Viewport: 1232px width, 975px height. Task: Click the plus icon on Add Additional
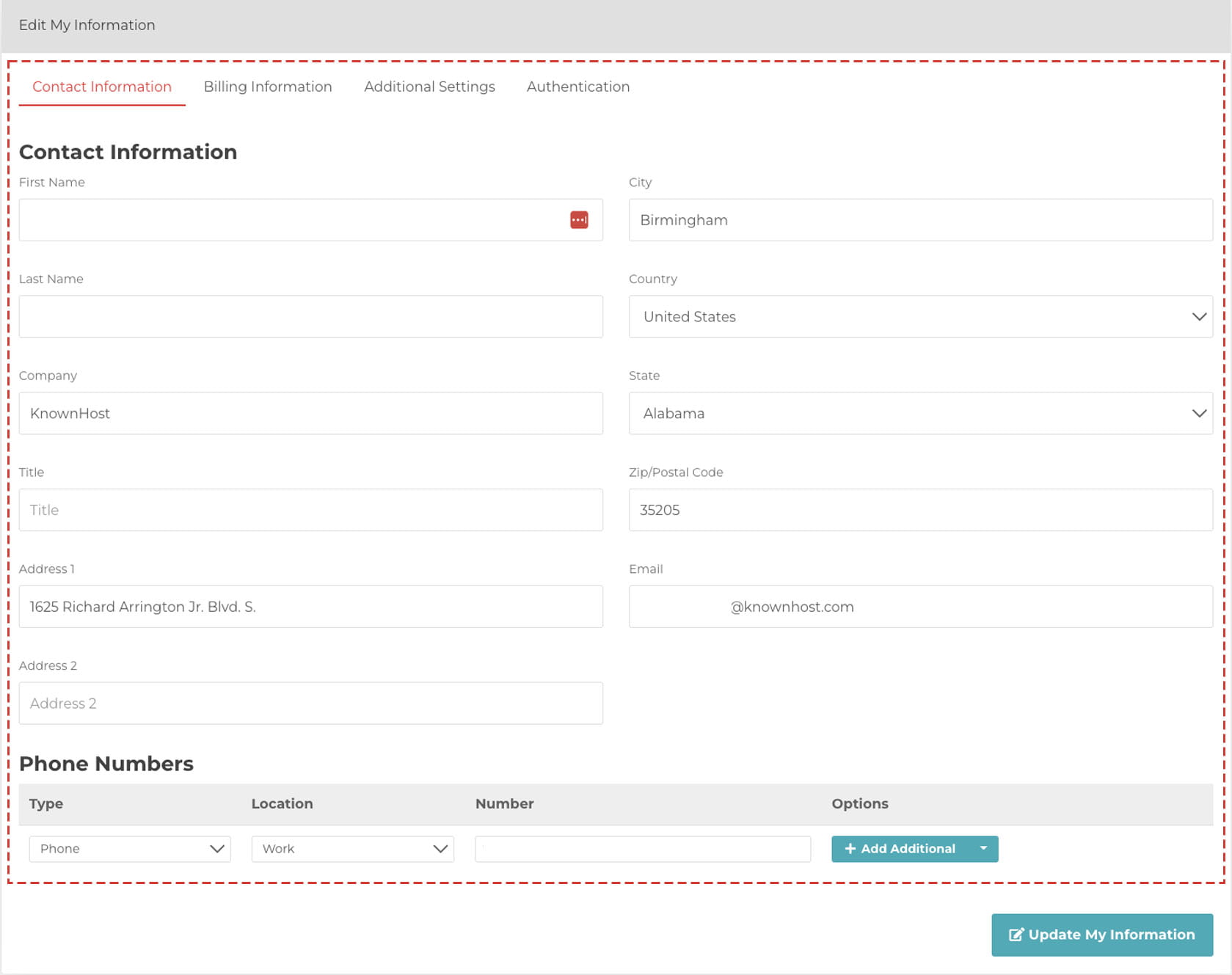[851, 849]
